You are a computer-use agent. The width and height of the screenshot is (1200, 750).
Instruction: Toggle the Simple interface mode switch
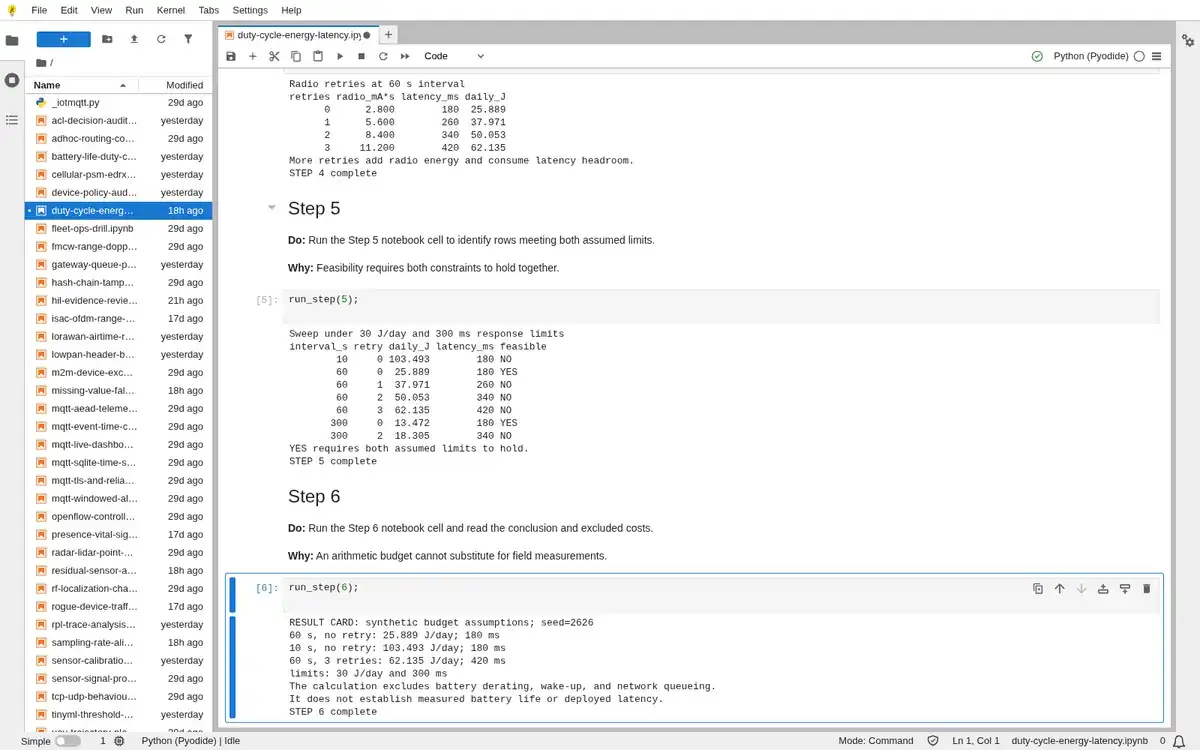click(67, 741)
